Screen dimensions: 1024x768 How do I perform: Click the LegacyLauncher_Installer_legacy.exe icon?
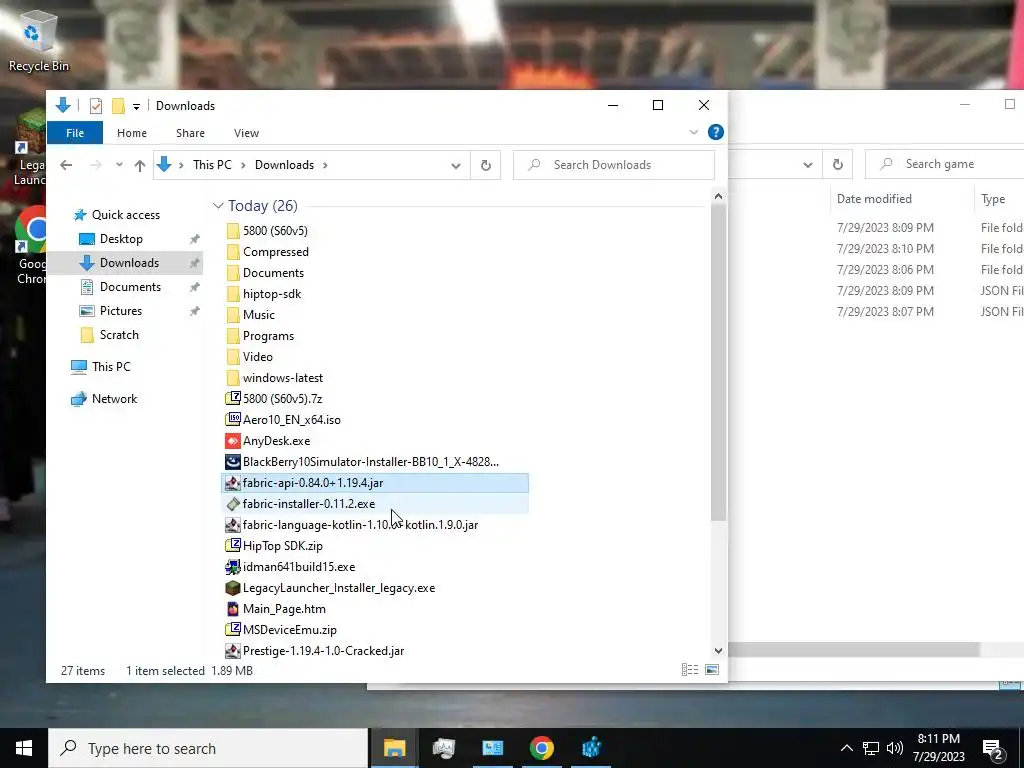click(232, 588)
